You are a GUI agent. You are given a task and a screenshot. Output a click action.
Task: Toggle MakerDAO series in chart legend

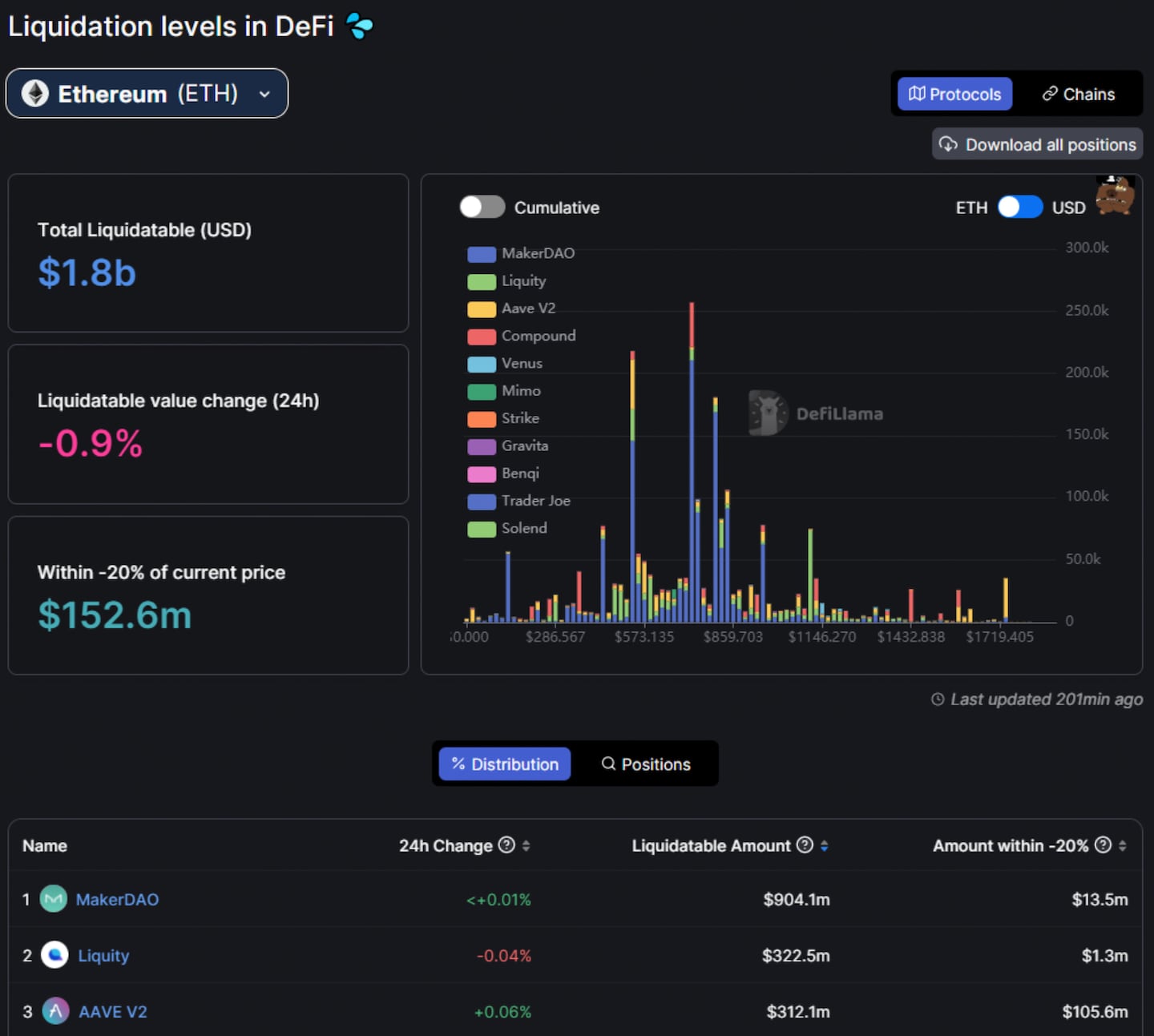pyautogui.click(x=521, y=253)
